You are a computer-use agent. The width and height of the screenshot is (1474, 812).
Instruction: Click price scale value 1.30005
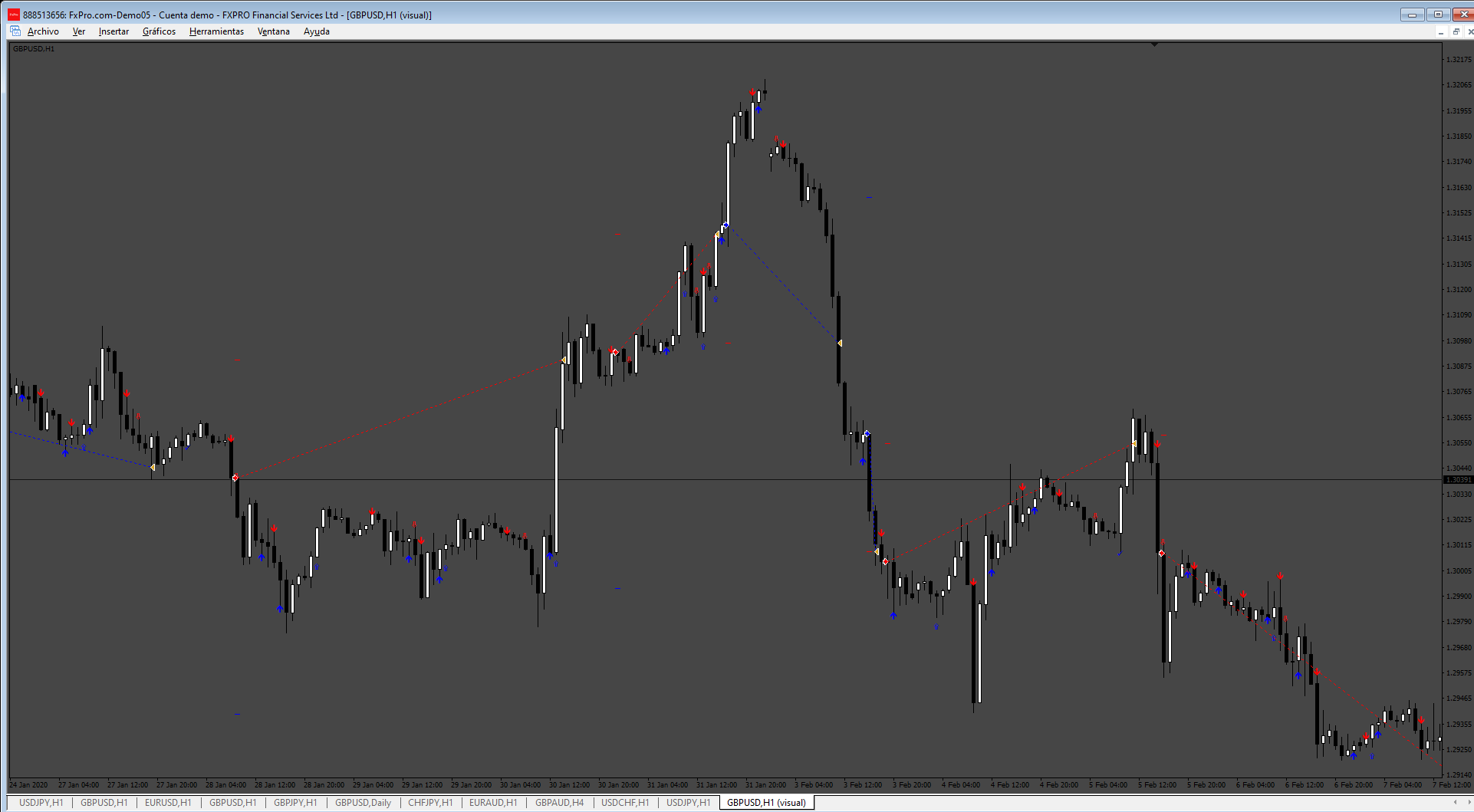tap(1459, 571)
